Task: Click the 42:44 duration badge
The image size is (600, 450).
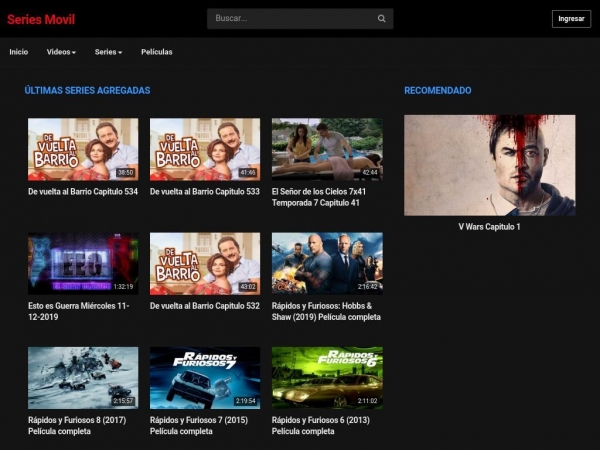Action: point(370,173)
